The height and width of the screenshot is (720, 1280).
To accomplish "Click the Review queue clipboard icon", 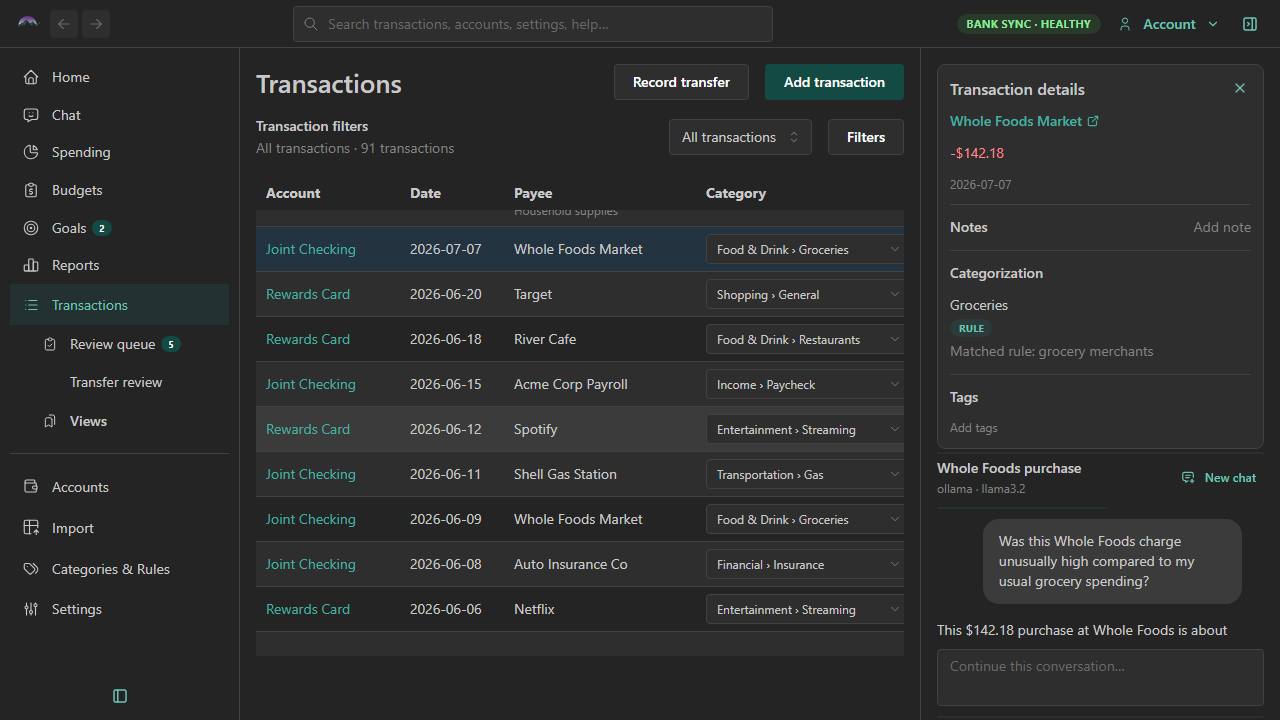I will click(50, 344).
